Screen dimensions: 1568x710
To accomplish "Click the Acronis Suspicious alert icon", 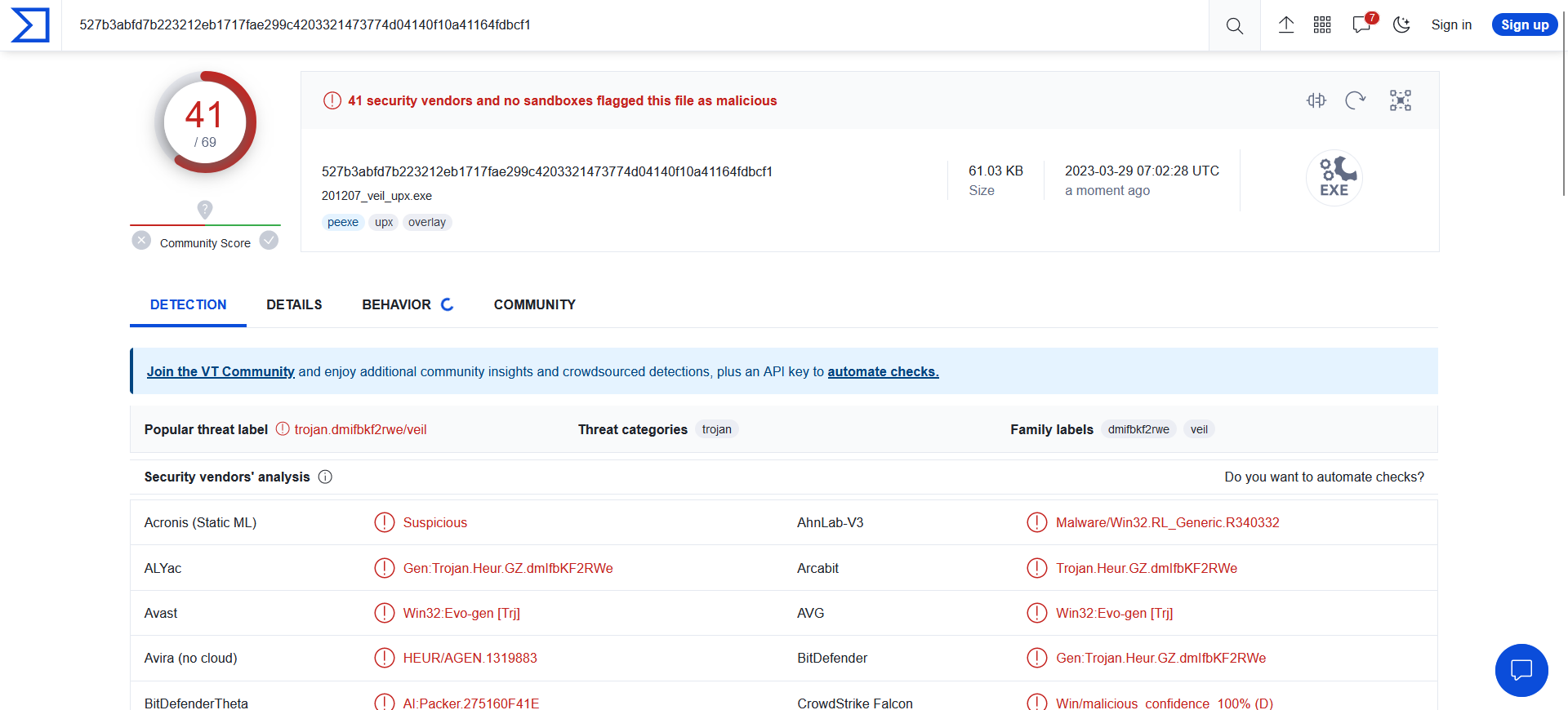I will coord(384,523).
